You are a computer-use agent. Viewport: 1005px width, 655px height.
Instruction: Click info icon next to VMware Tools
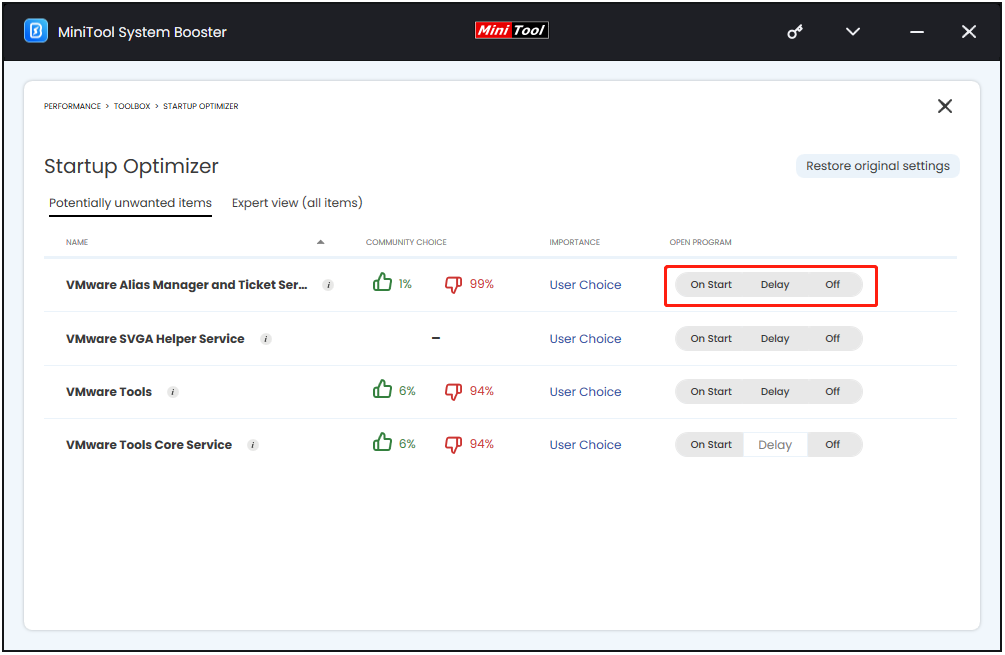pyautogui.click(x=173, y=392)
